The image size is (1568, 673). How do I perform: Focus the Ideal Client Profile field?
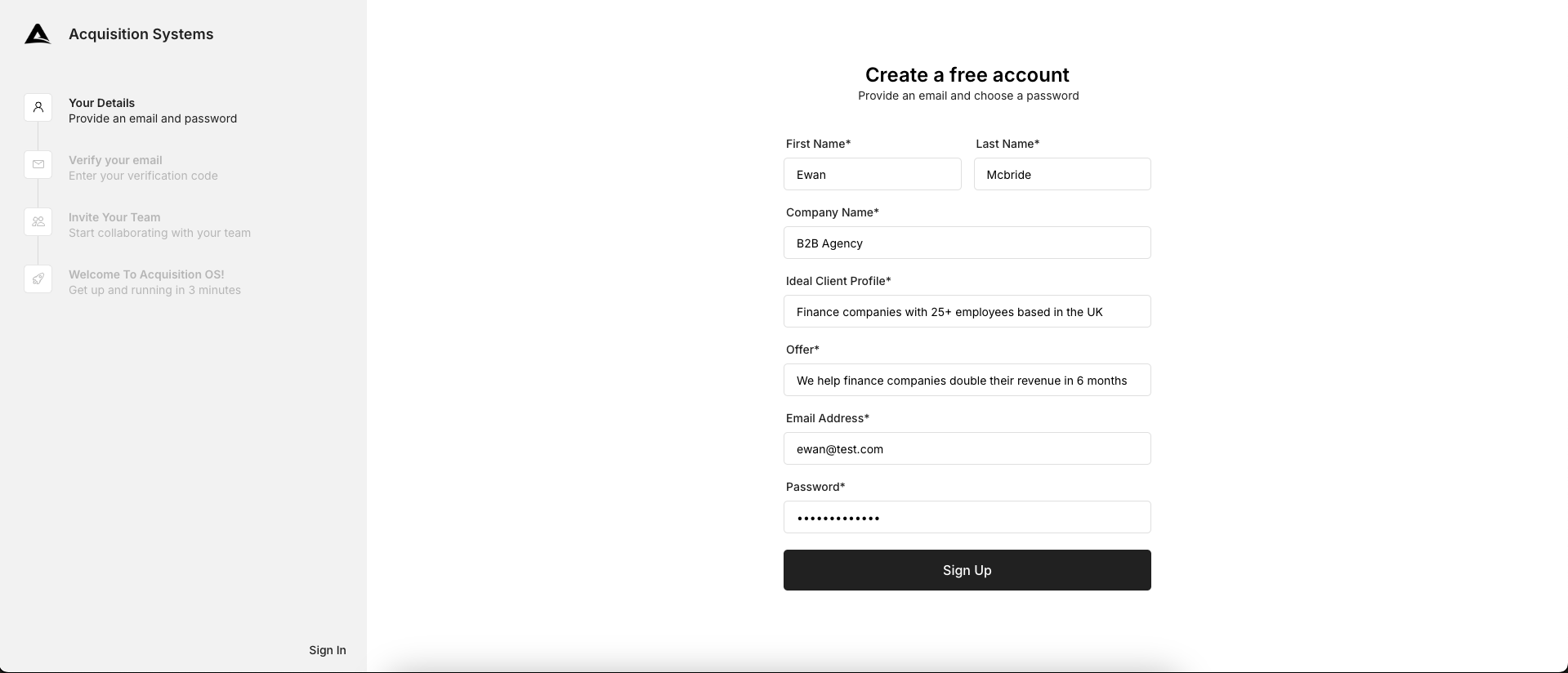pos(967,312)
